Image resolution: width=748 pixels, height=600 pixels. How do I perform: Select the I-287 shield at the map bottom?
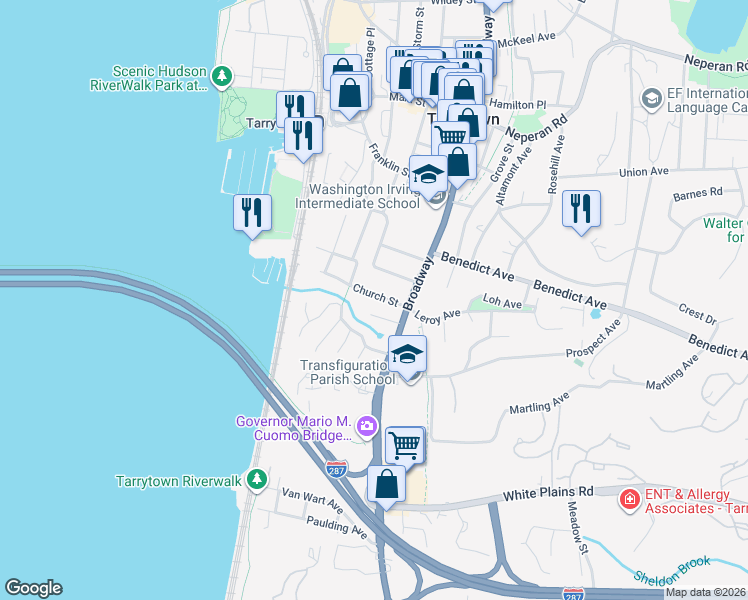coord(573,594)
